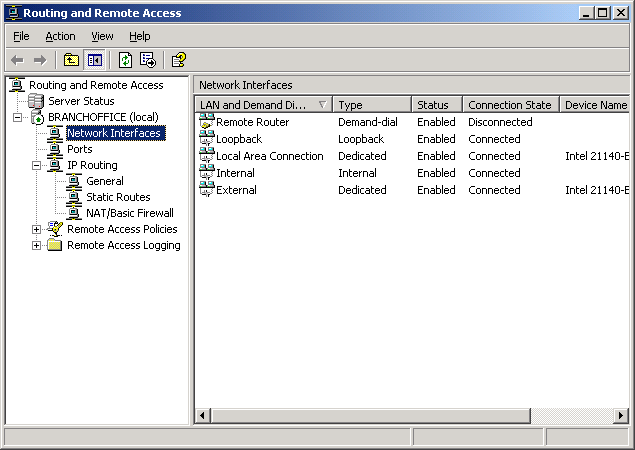The image size is (635, 450).
Task: Select the External row name
Action: coord(236,190)
